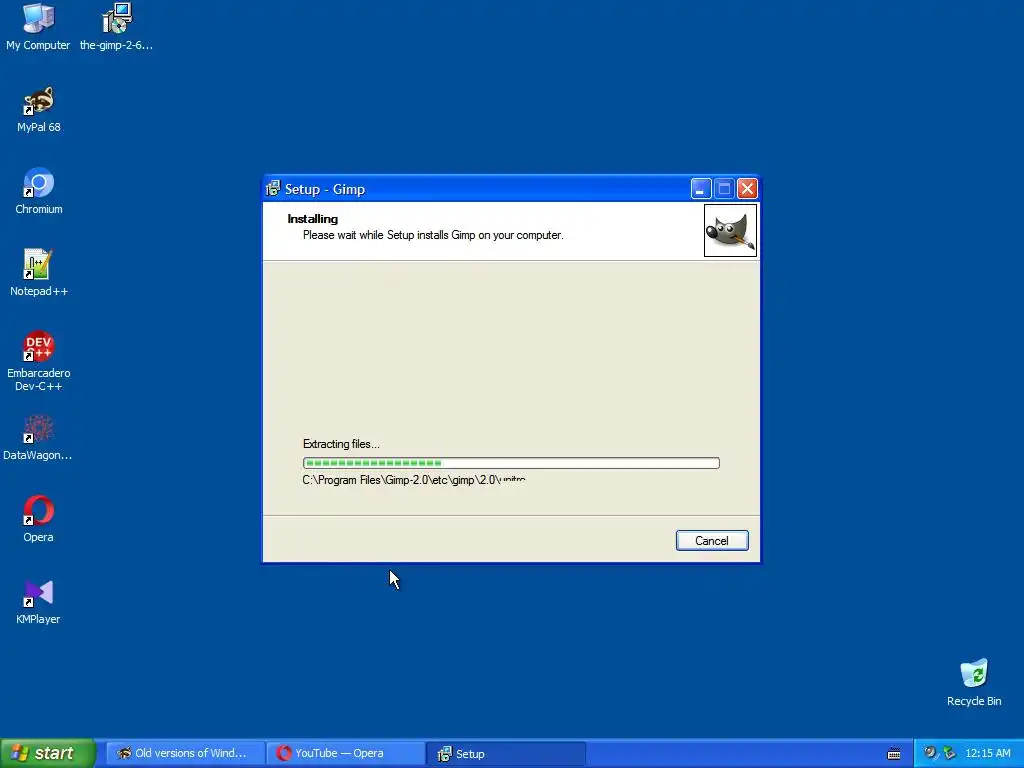Viewport: 1024px width, 768px height.
Task: Open the My Computer desktop icon
Action: [38, 26]
